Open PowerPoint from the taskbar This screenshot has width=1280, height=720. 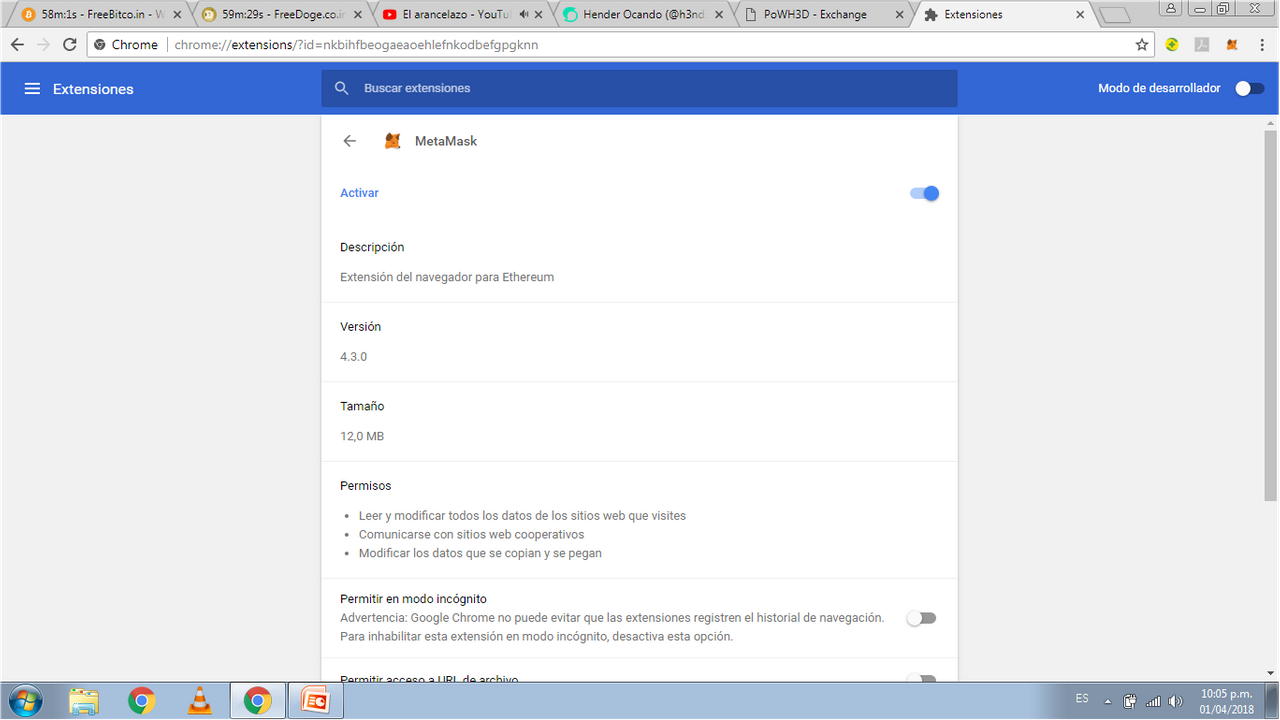[x=315, y=701]
